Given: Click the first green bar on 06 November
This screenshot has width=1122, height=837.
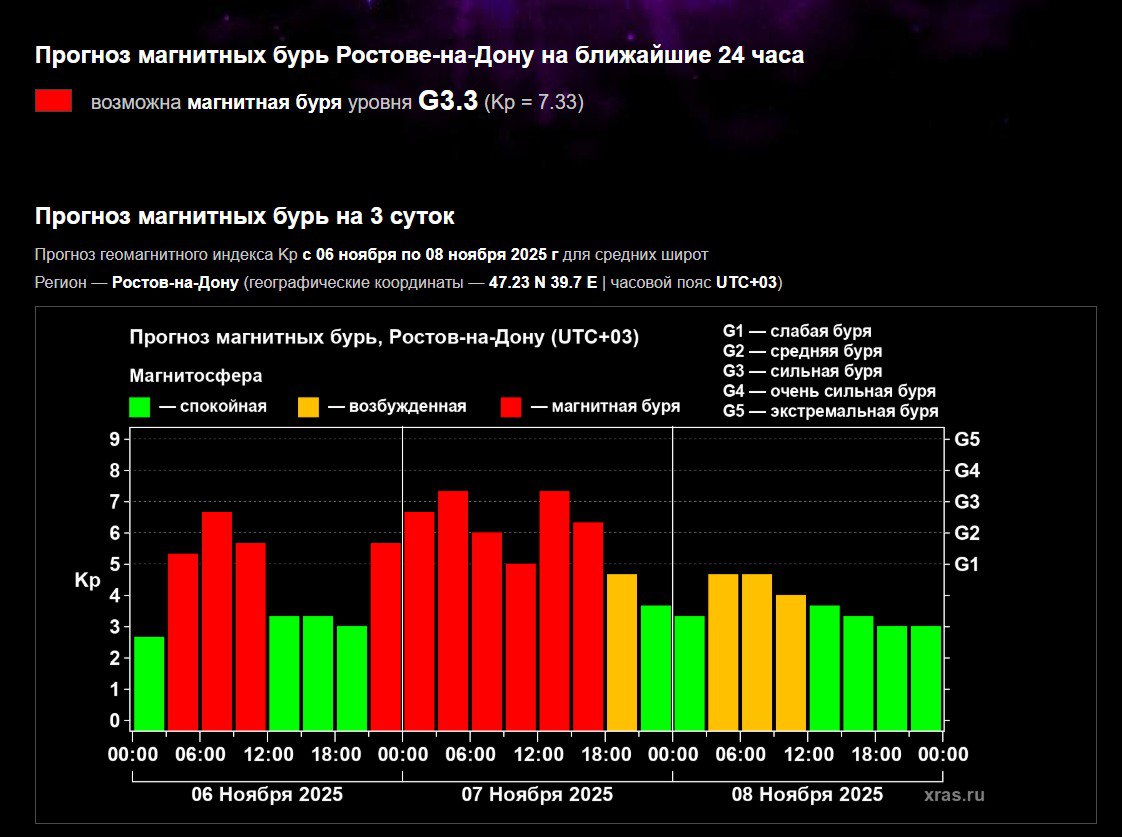Looking at the screenshot, I should coord(149,683).
